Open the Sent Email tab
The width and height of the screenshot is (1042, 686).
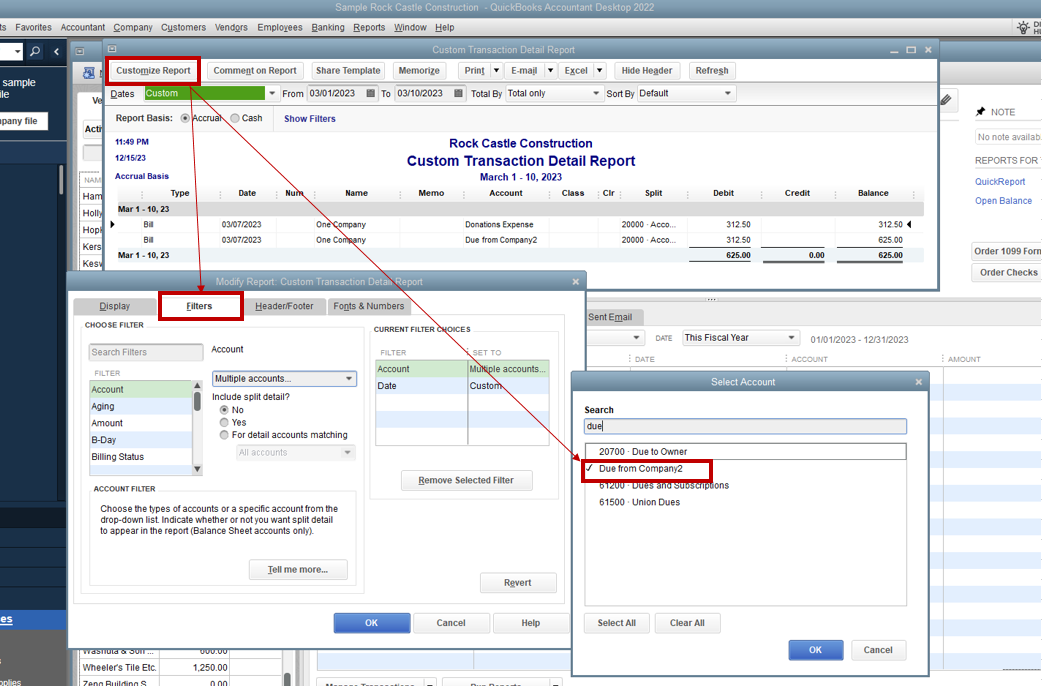point(610,317)
